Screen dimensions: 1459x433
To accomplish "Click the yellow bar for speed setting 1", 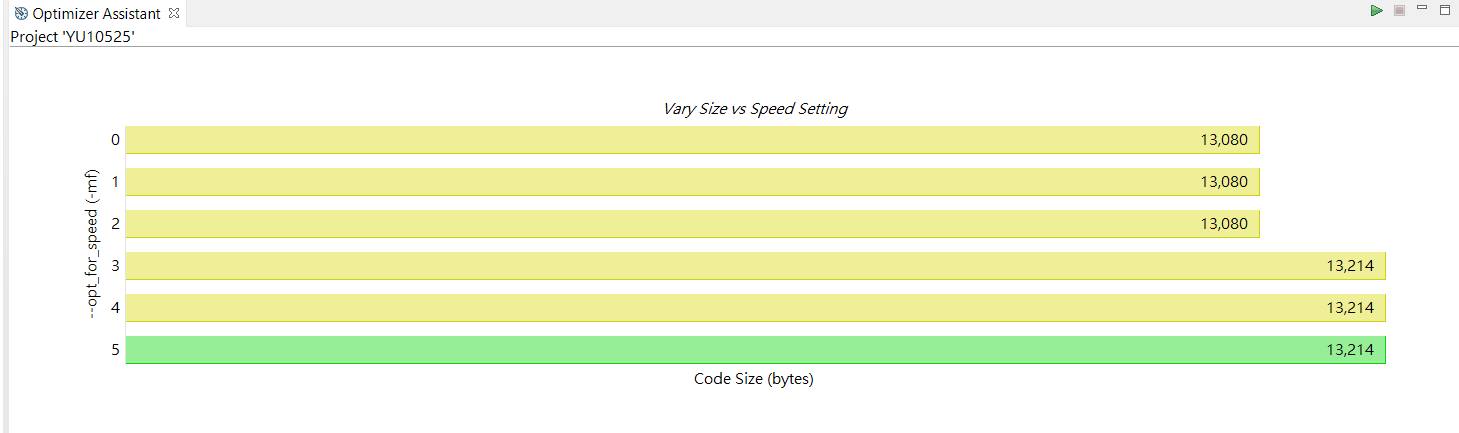I will (x=692, y=182).
